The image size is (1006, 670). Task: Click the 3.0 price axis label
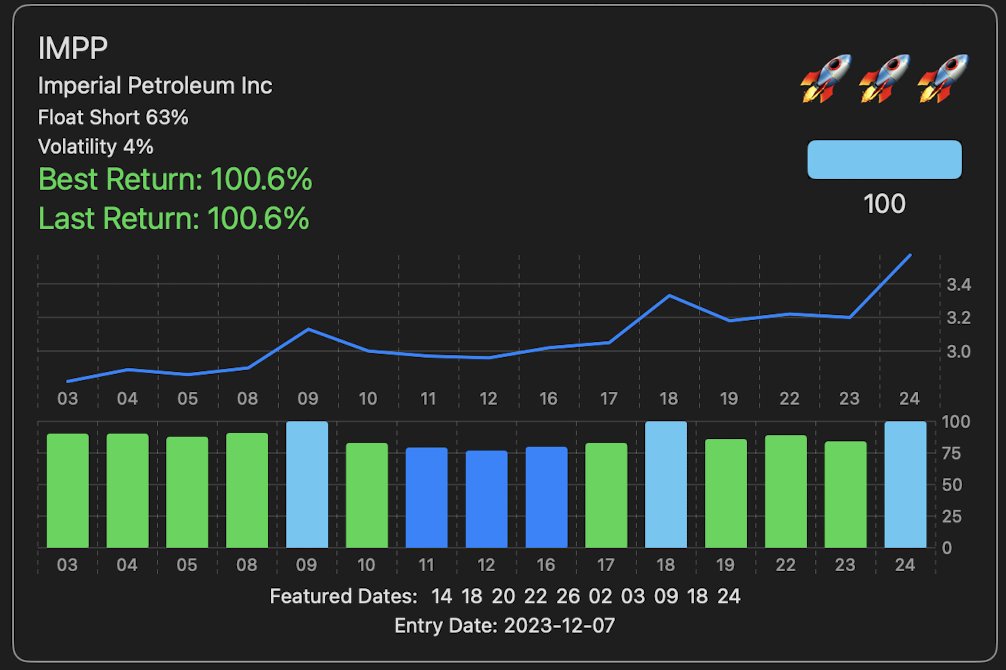[959, 352]
